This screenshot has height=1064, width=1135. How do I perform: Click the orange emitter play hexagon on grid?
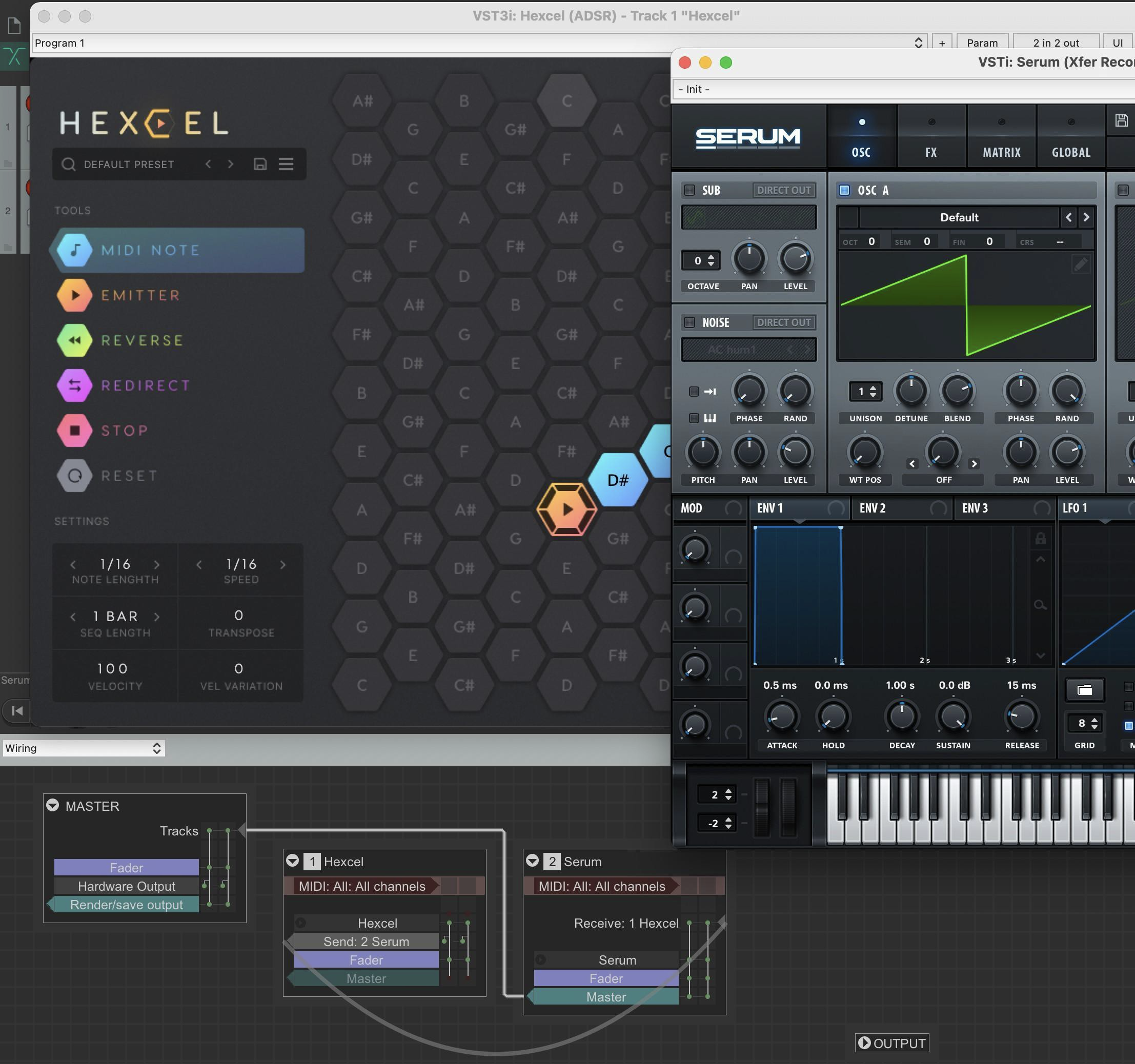click(x=567, y=509)
